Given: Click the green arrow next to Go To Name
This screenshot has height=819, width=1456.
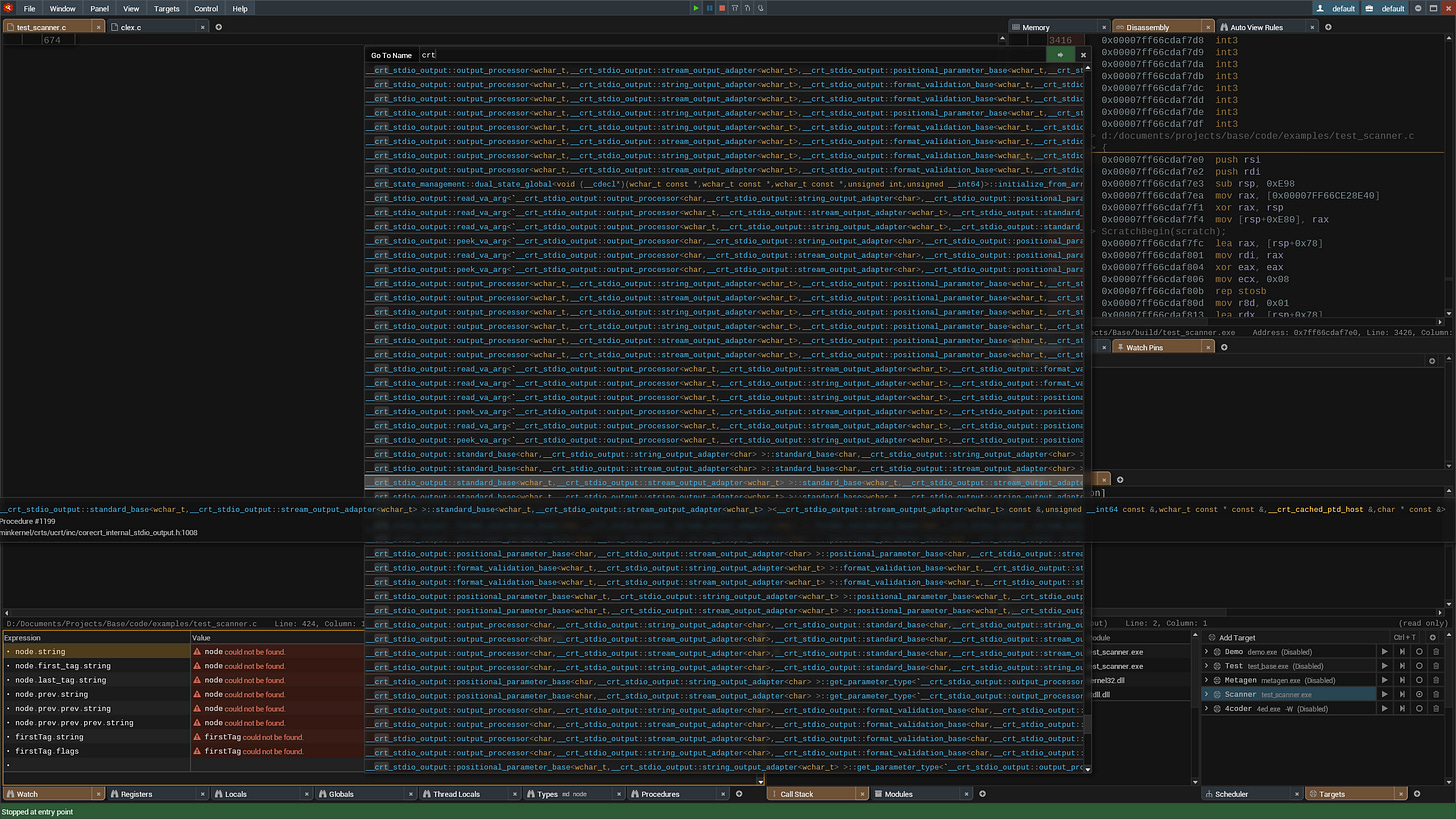Looking at the screenshot, I should (x=1060, y=55).
